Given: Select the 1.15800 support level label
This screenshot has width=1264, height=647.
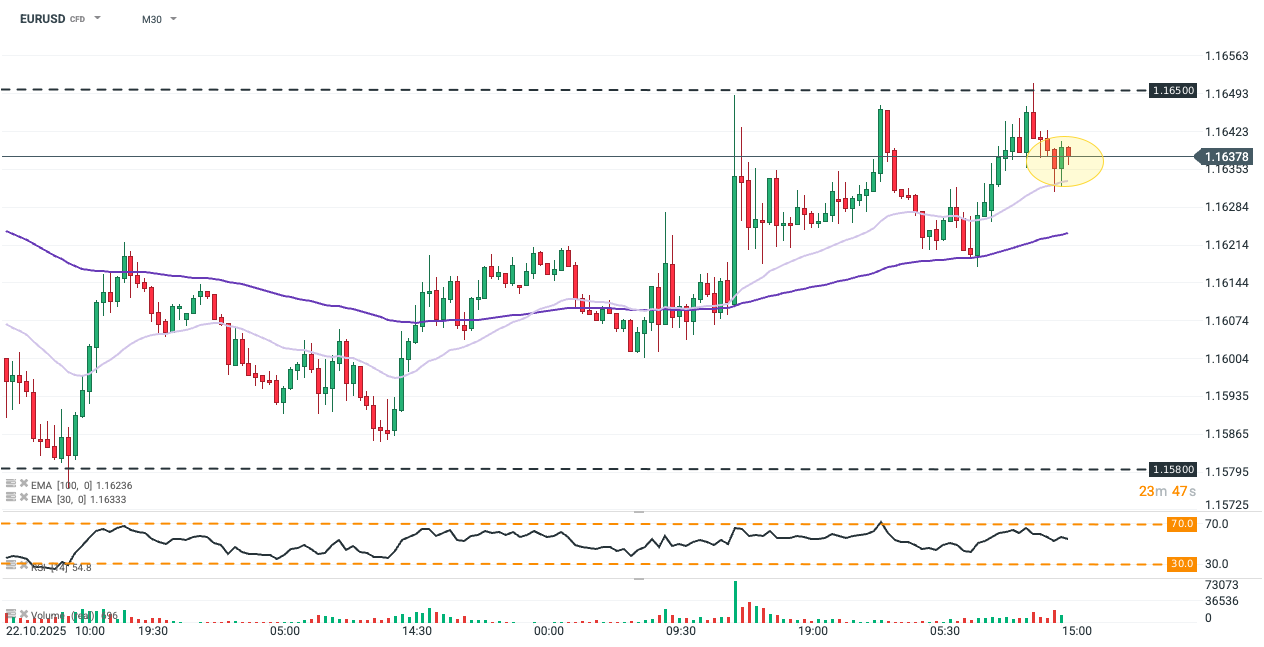Looking at the screenshot, I should point(1172,468).
